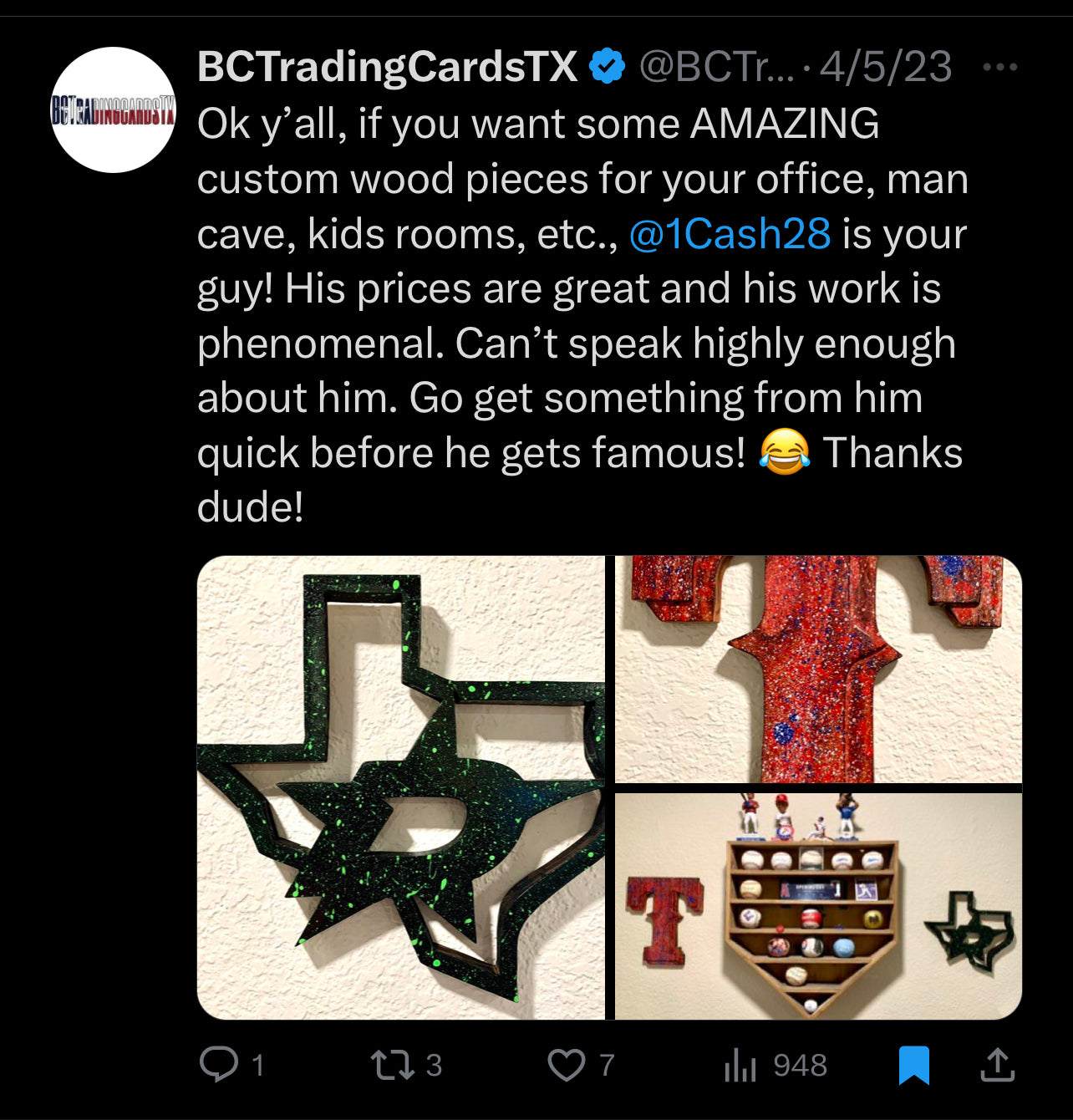Open the baseball display shelf photo
1073x1120 pixels.
(x=818, y=906)
